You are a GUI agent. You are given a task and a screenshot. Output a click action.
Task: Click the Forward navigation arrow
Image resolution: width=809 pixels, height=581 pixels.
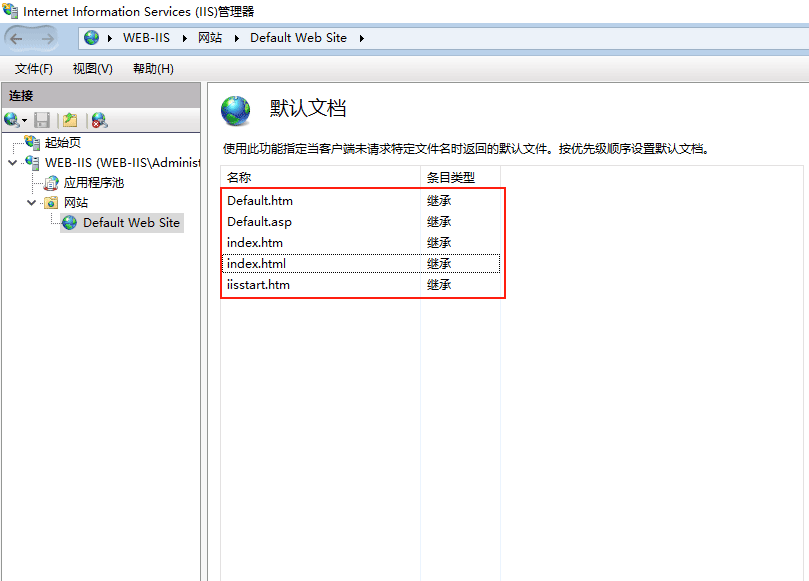click(x=47, y=39)
